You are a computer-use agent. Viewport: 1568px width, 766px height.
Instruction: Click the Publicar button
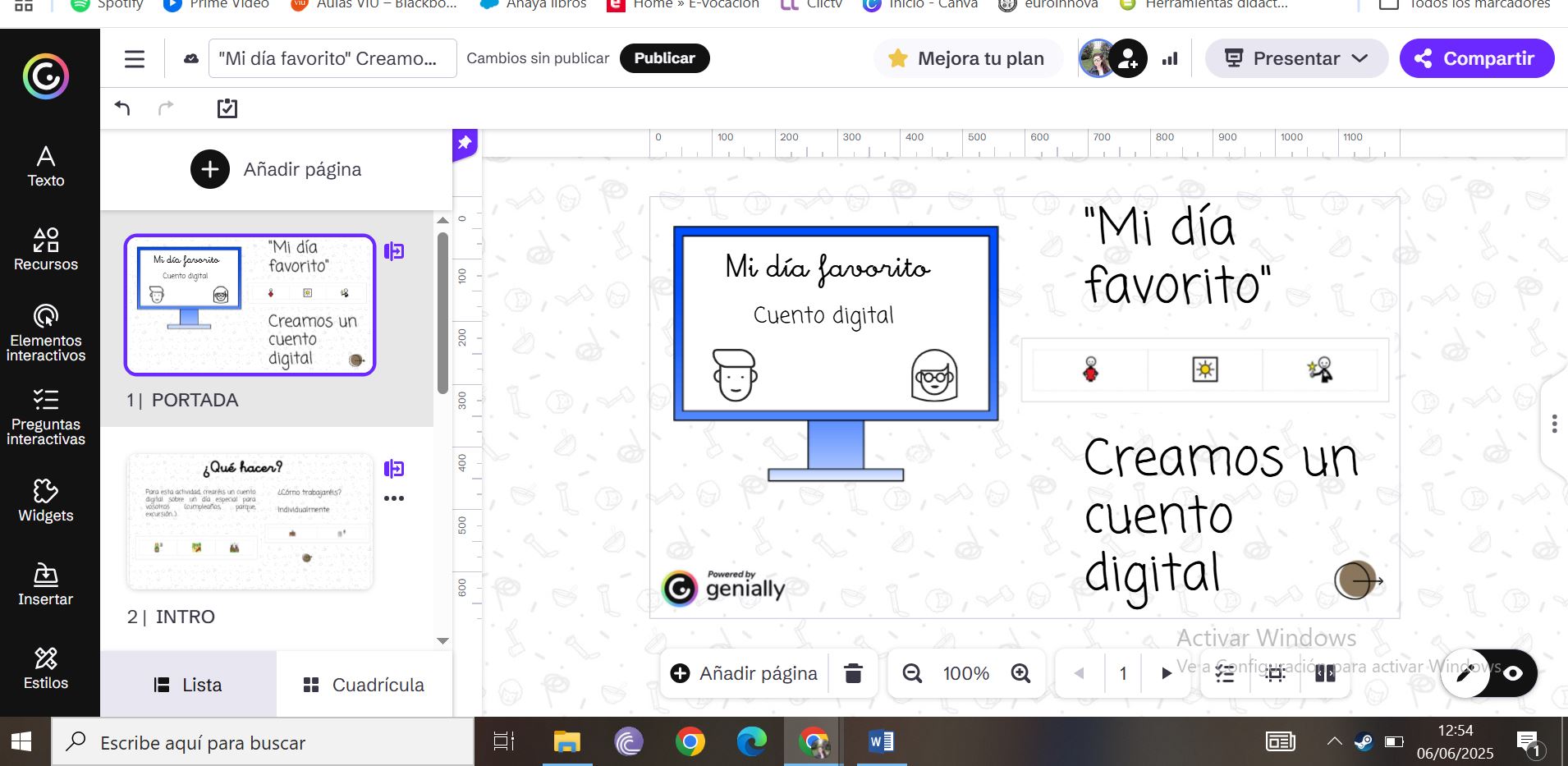pos(664,58)
